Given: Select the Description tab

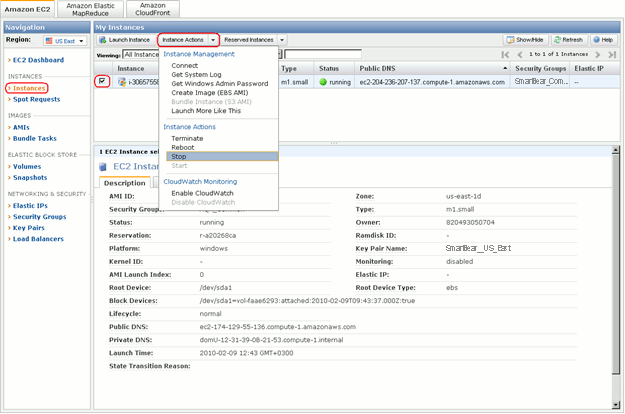Looking at the screenshot, I should 124,183.
